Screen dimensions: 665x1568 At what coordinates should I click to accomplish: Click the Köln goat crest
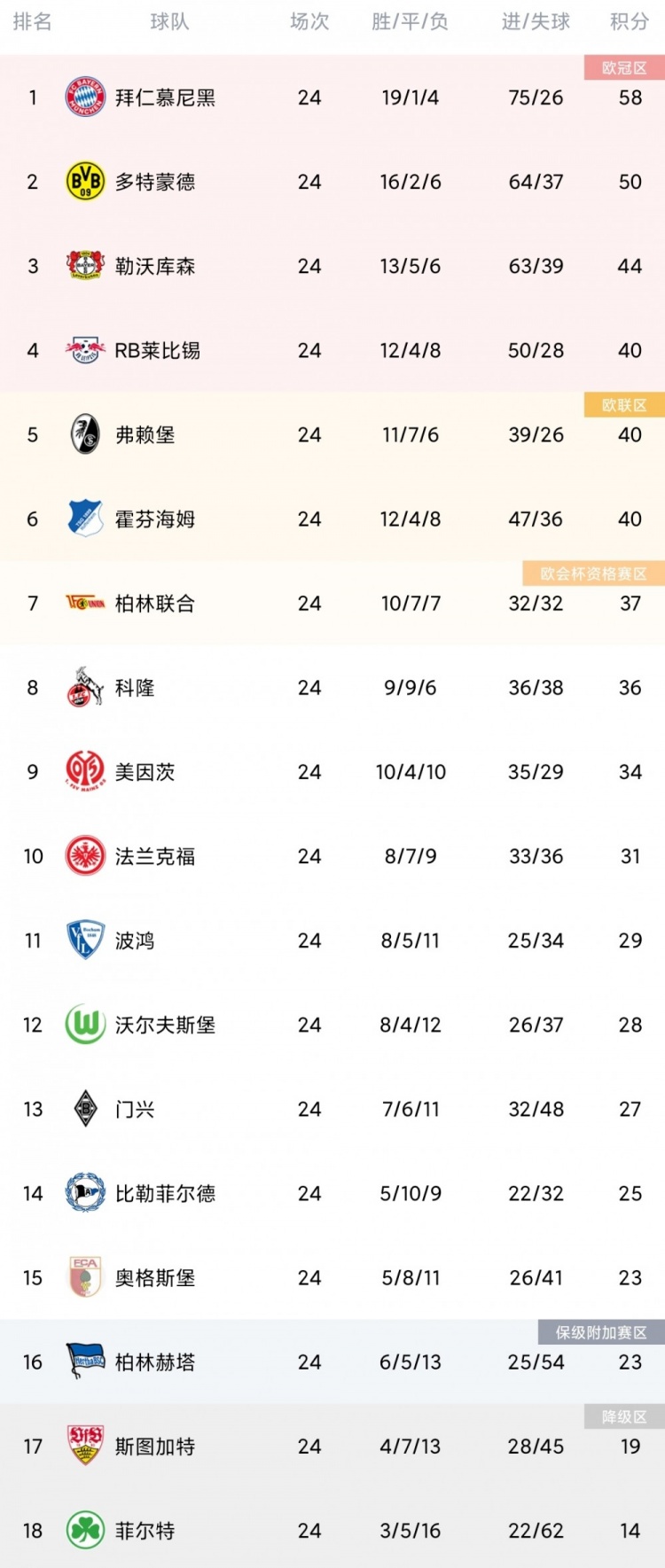click(85, 687)
